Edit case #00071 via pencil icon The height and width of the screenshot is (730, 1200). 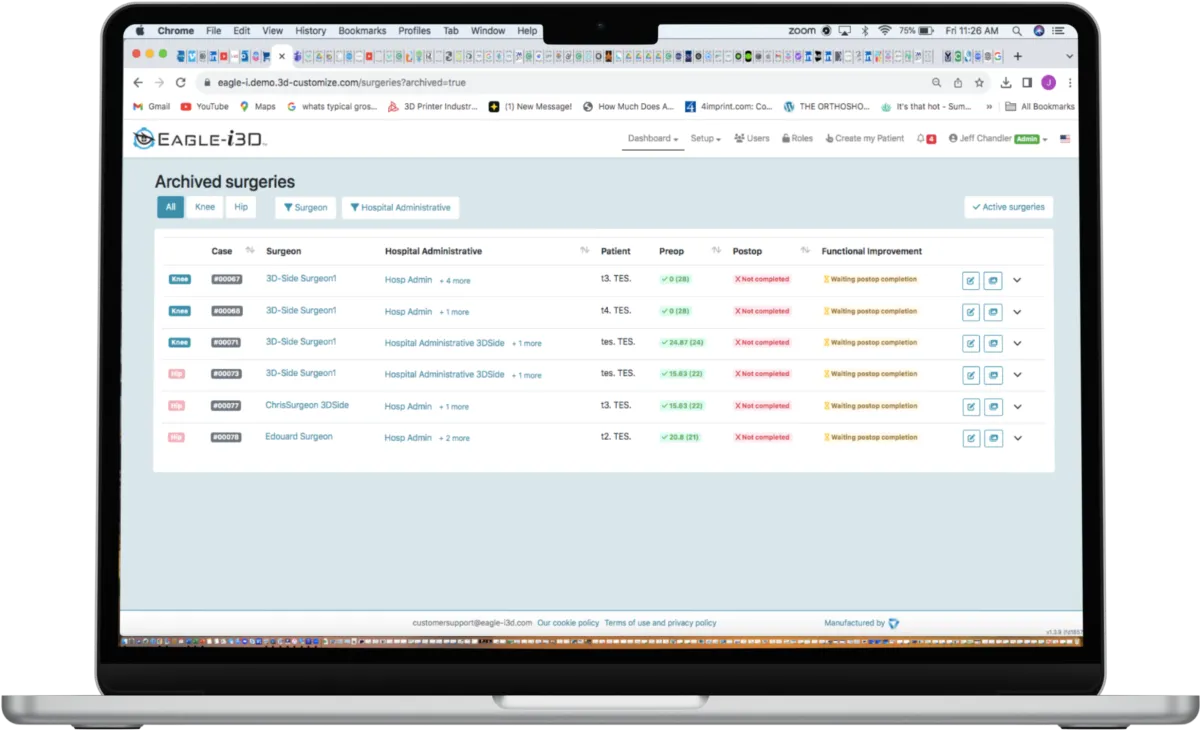[971, 343]
